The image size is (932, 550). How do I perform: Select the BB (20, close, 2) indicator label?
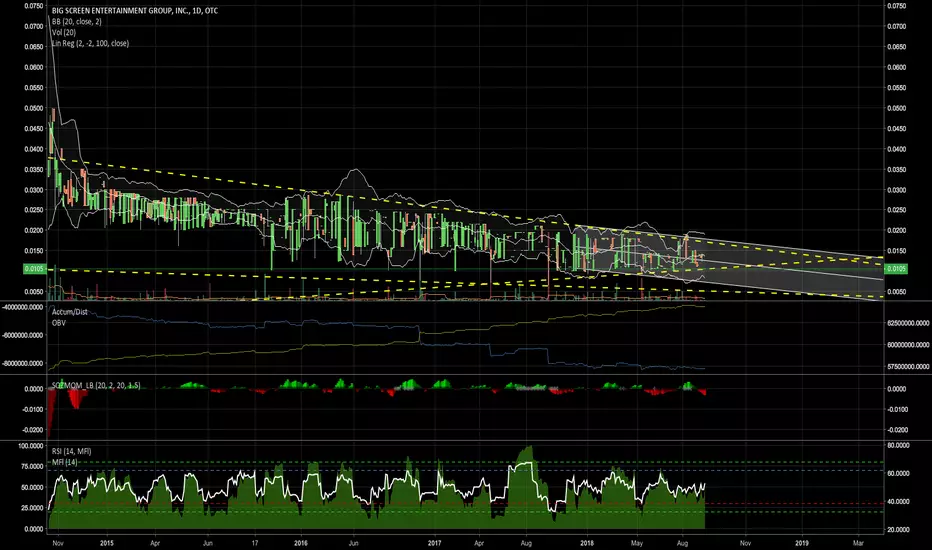tap(77, 21)
